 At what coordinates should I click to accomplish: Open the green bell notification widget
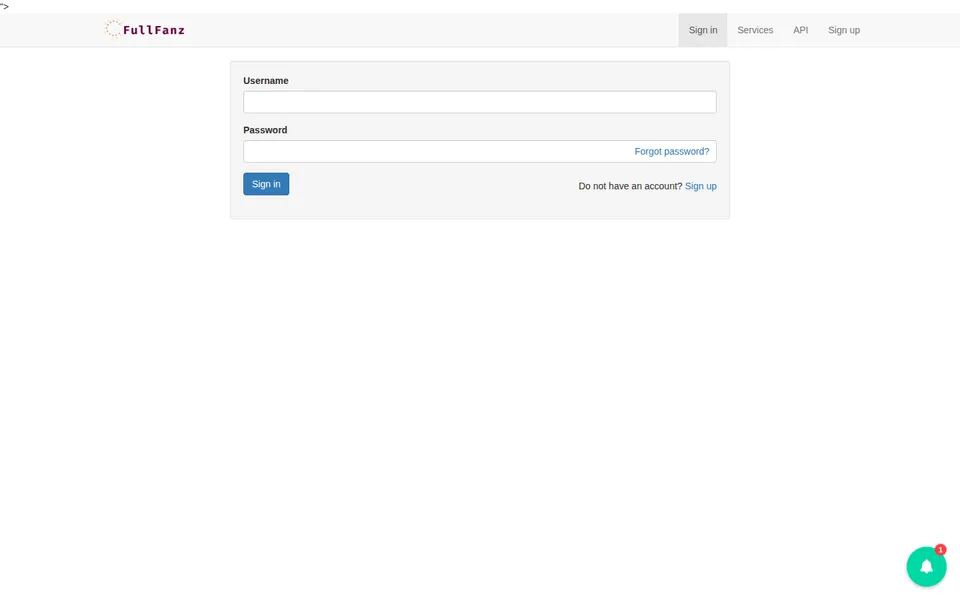[x=926, y=566]
